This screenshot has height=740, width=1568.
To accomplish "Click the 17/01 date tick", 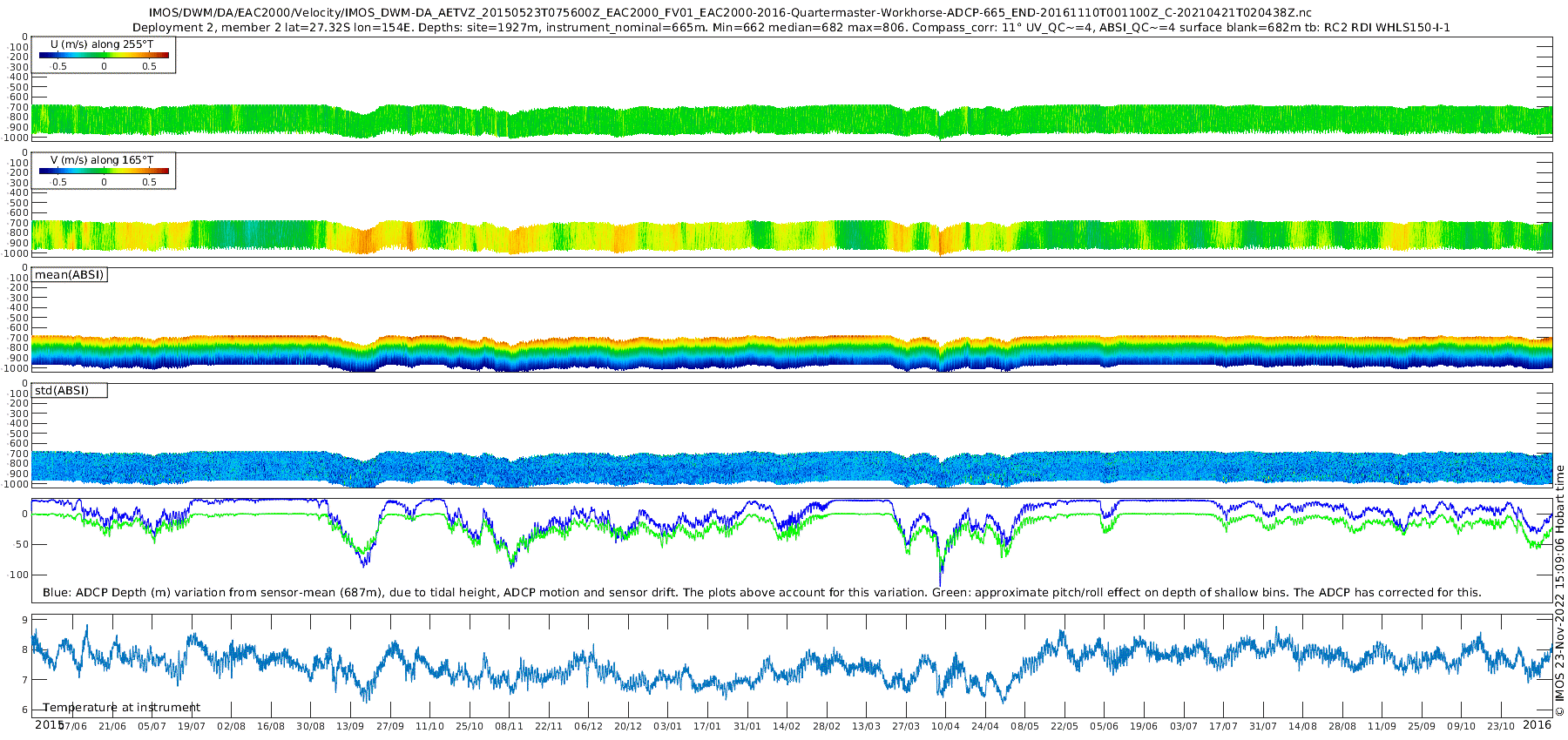I will 707,726.
